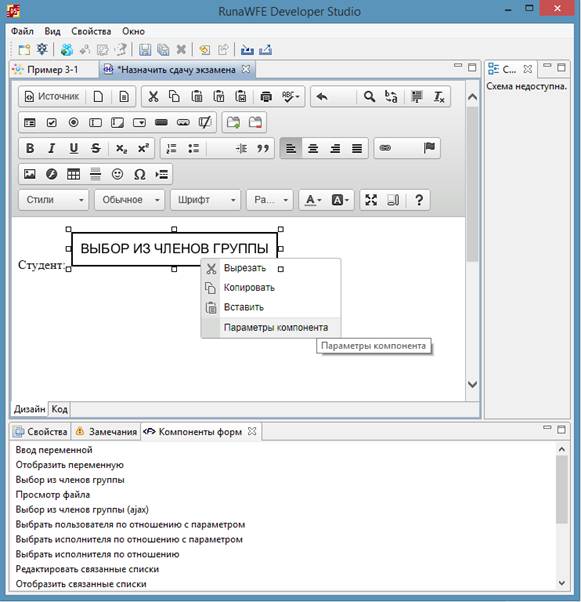Image resolution: width=581 pixels, height=602 pixels.
Task: Insert smiley emoticon icon
Action: coord(118,174)
